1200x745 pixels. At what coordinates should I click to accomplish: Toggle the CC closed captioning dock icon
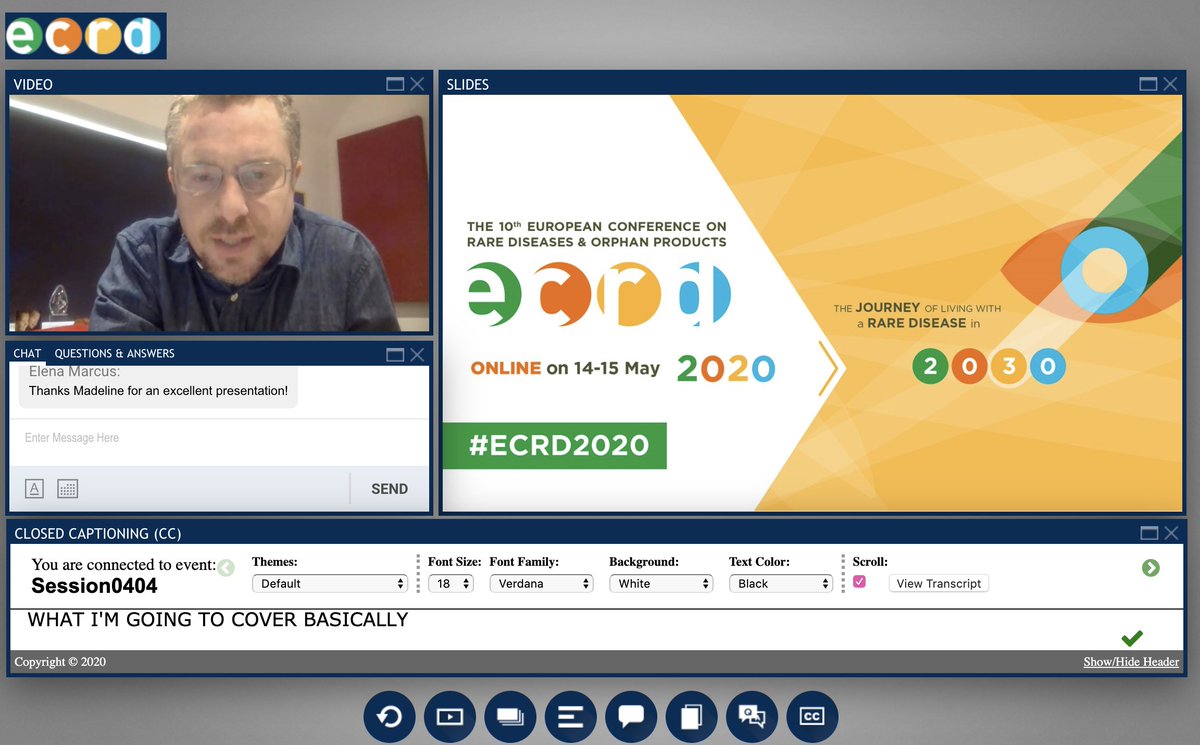812,716
